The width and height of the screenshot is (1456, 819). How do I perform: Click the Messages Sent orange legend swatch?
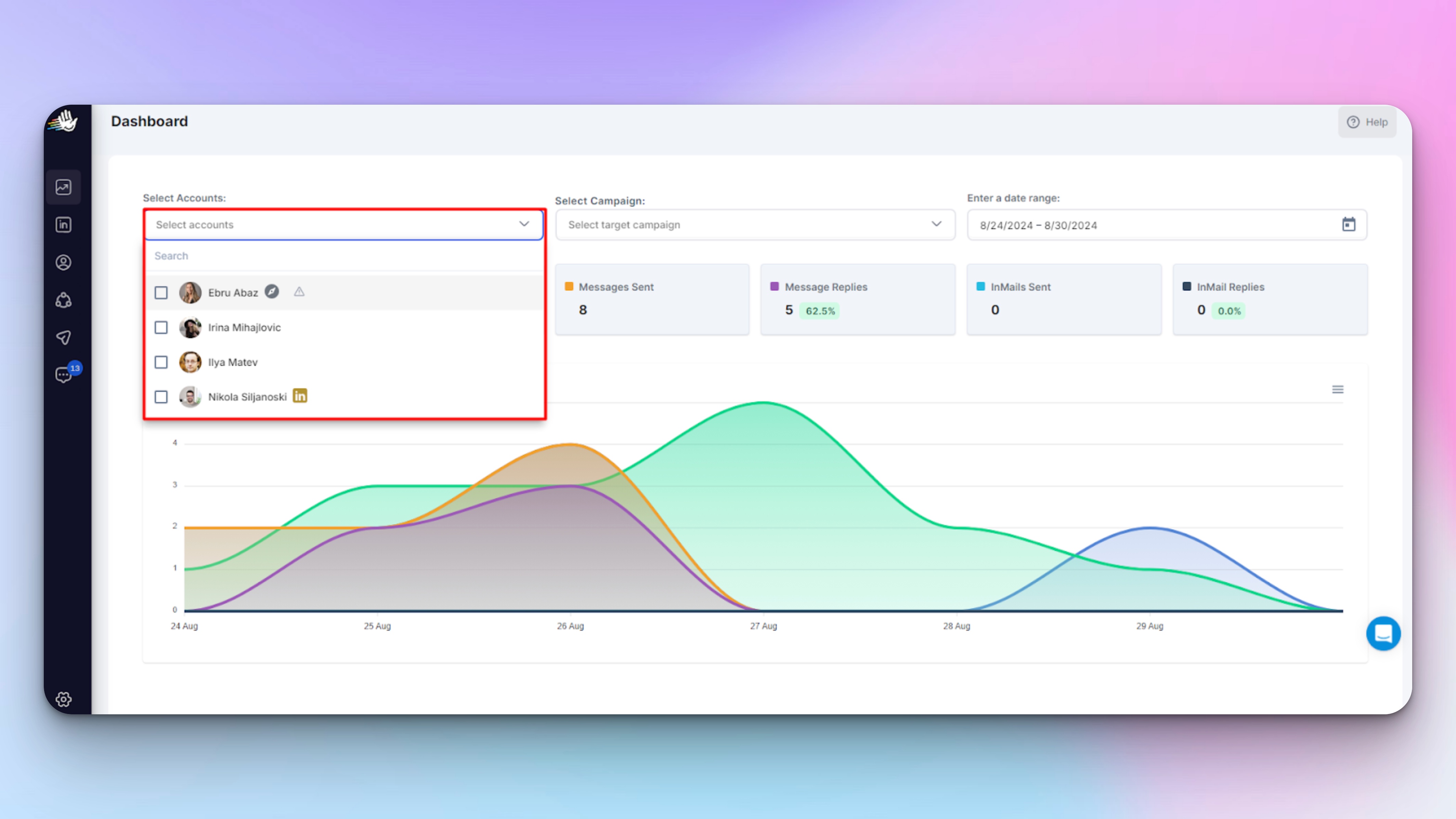click(569, 287)
